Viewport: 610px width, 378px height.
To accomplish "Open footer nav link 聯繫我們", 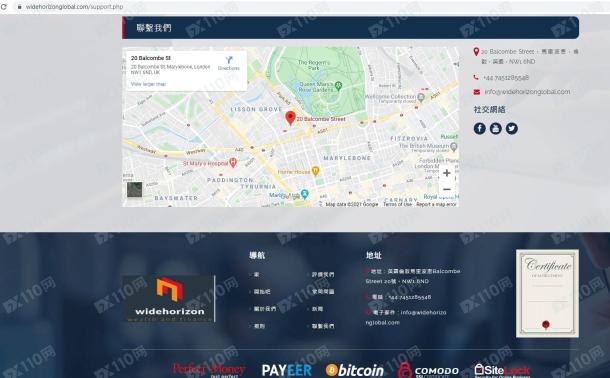I will (323, 326).
